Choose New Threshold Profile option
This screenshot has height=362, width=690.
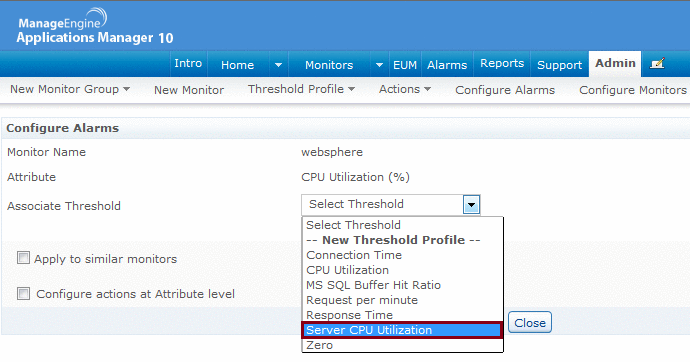402,240
